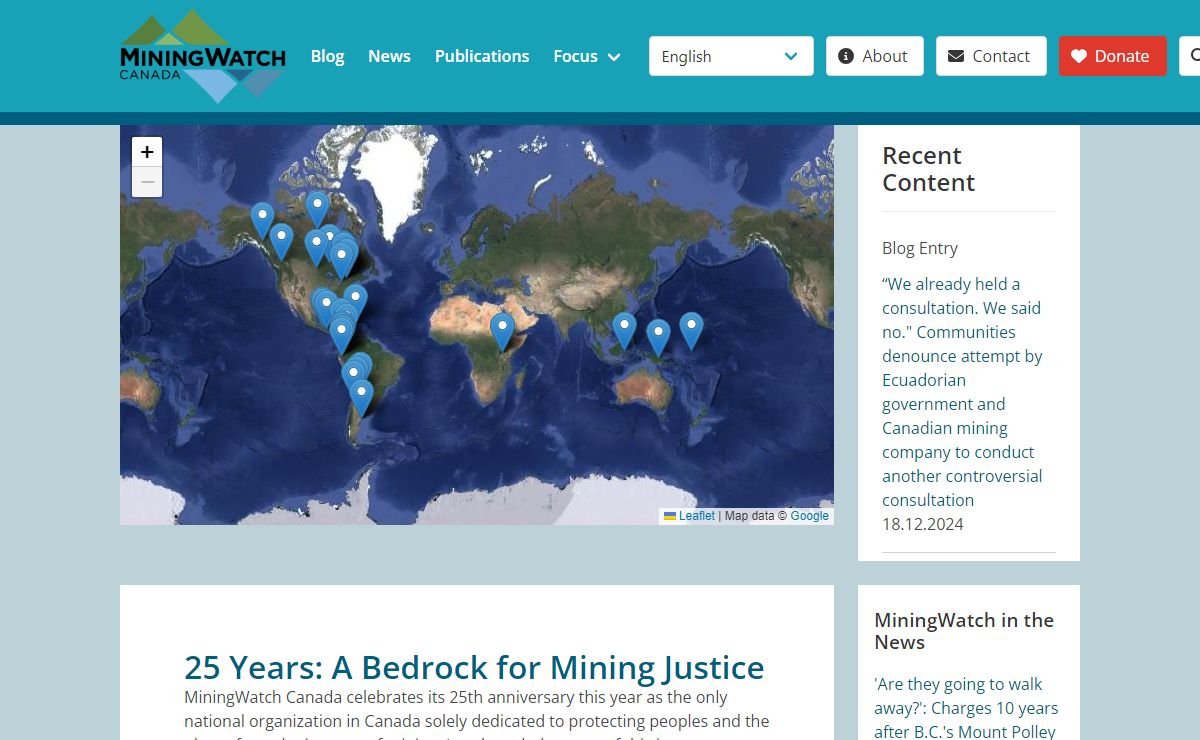Expand the Focus dropdown menu

(587, 56)
